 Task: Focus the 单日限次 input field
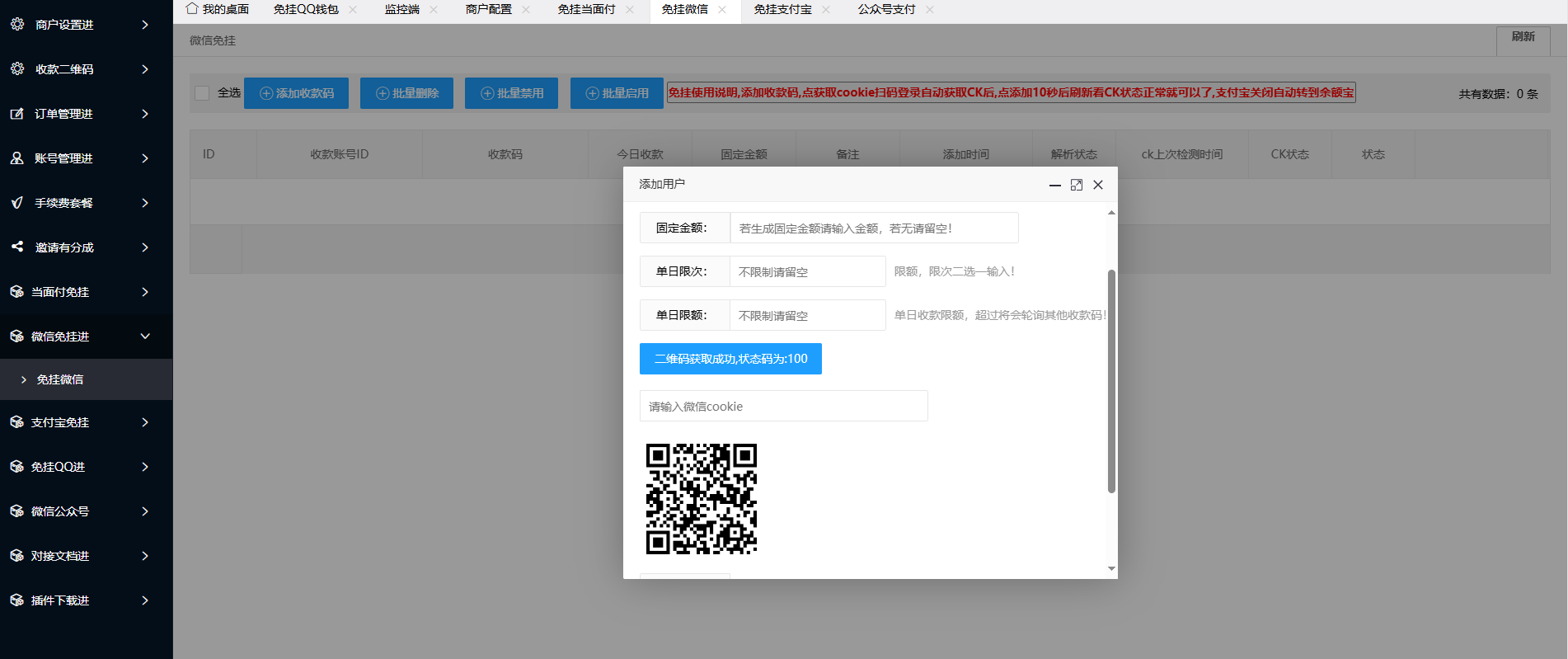808,271
